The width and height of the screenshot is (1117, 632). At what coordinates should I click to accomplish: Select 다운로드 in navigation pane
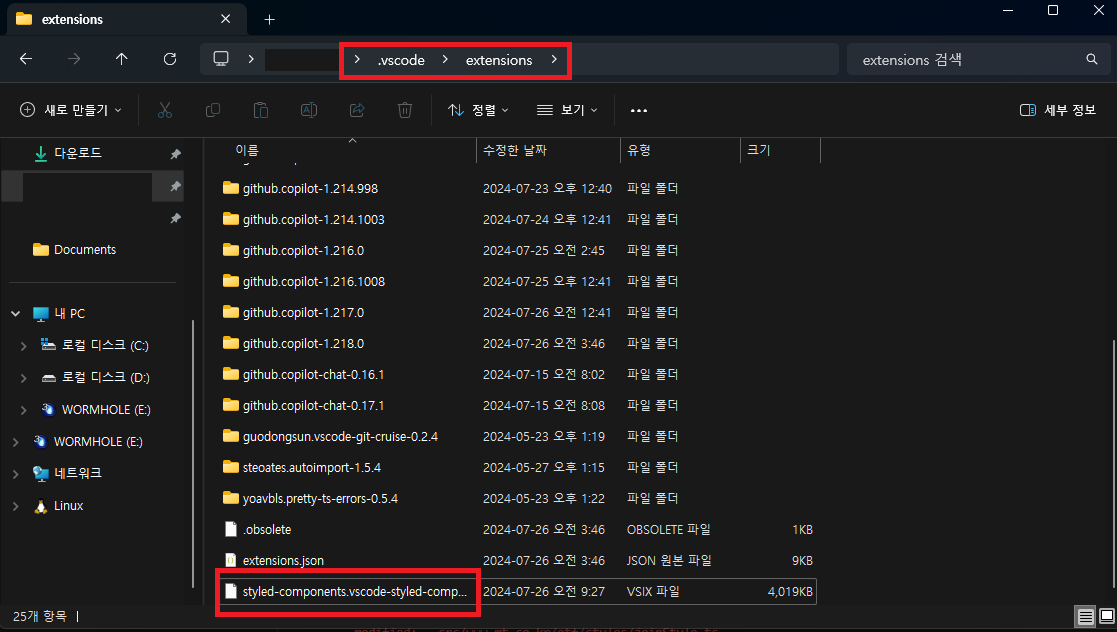tap(78, 152)
